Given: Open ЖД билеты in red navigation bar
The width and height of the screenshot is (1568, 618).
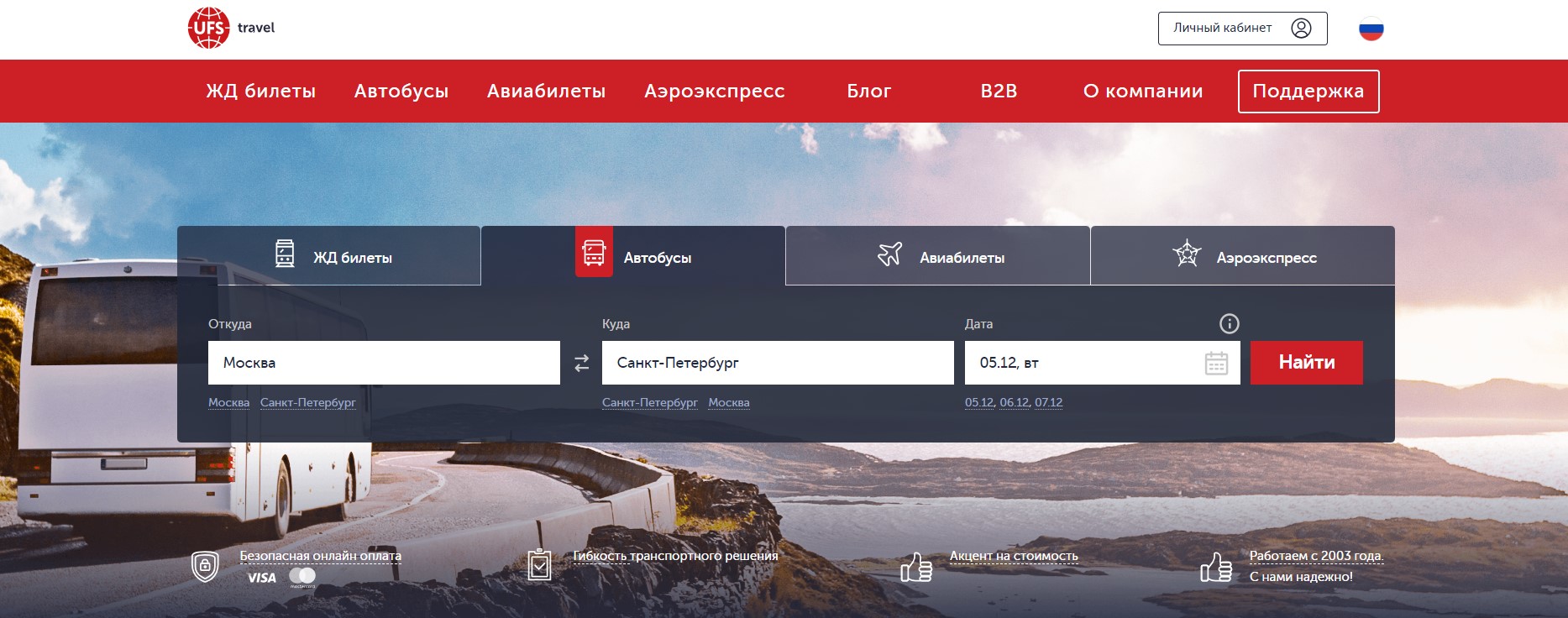Looking at the screenshot, I should pyautogui.click(x=261, y=91).
